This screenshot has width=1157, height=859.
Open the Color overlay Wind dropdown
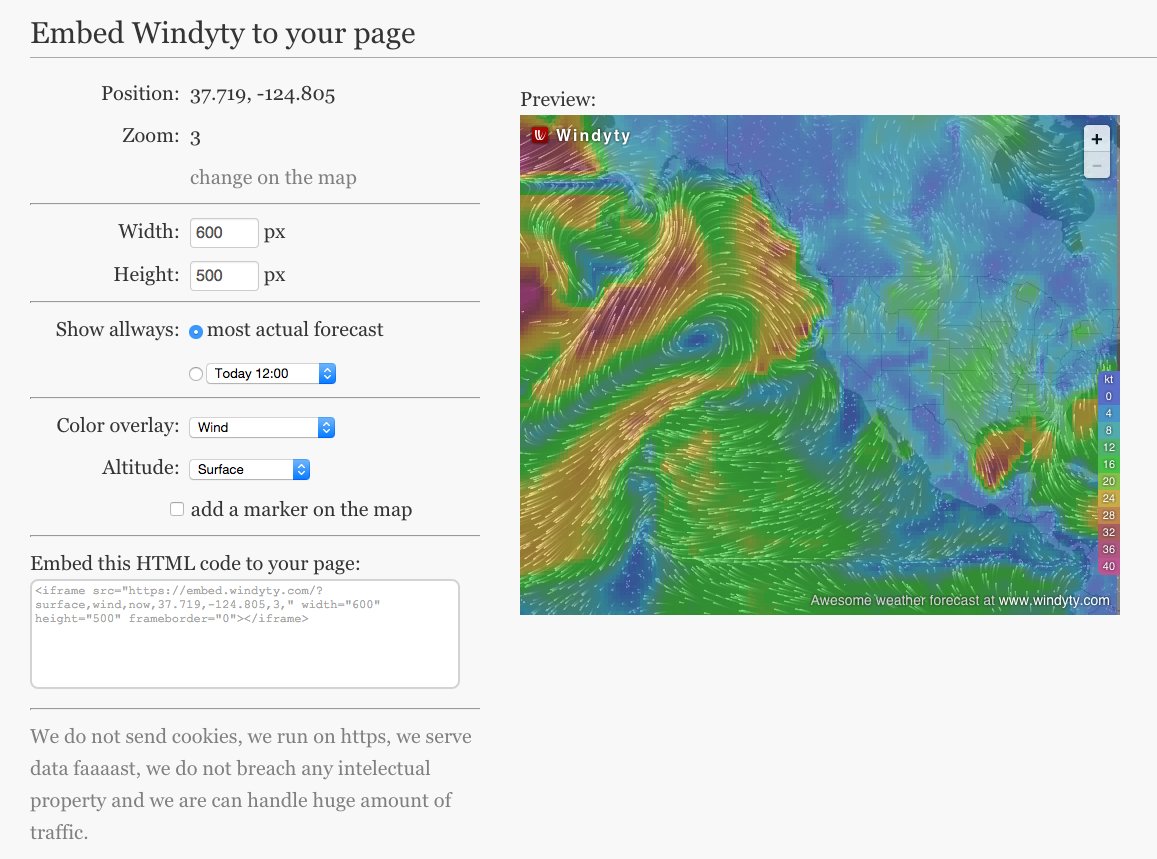(262, 427)
